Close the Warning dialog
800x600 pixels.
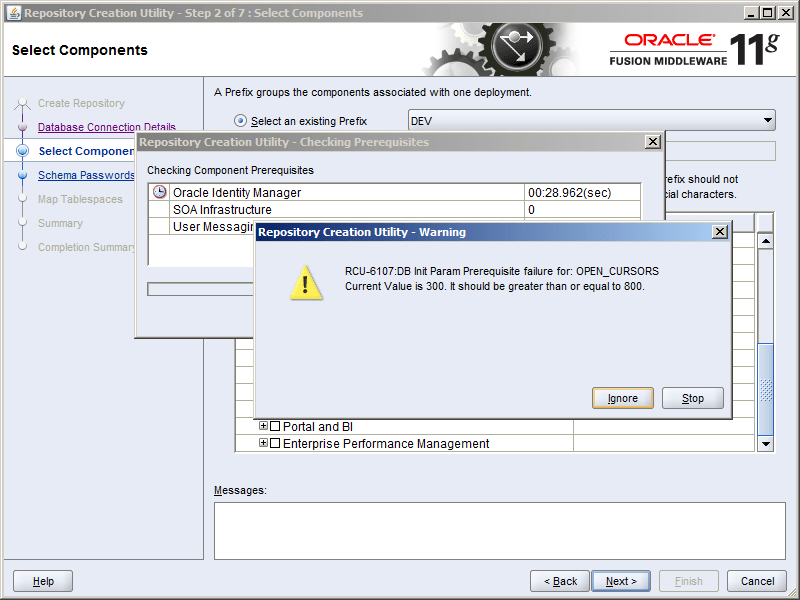719,232
